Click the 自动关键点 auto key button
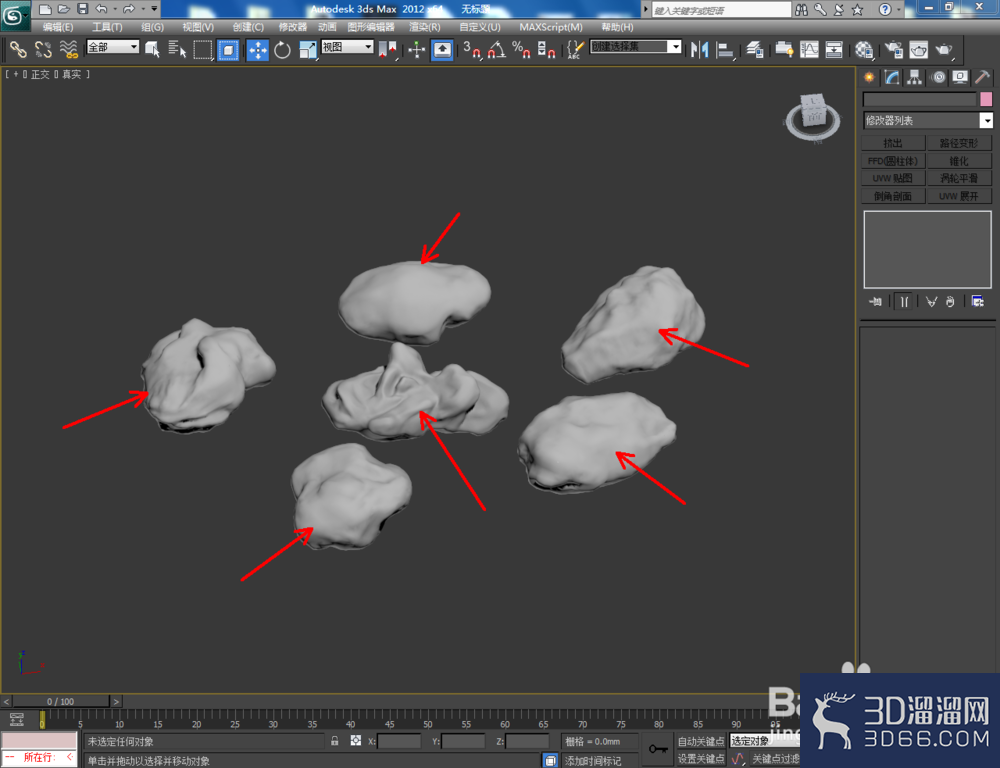This screenshot has height=768, width=1000. click(700, 741)
